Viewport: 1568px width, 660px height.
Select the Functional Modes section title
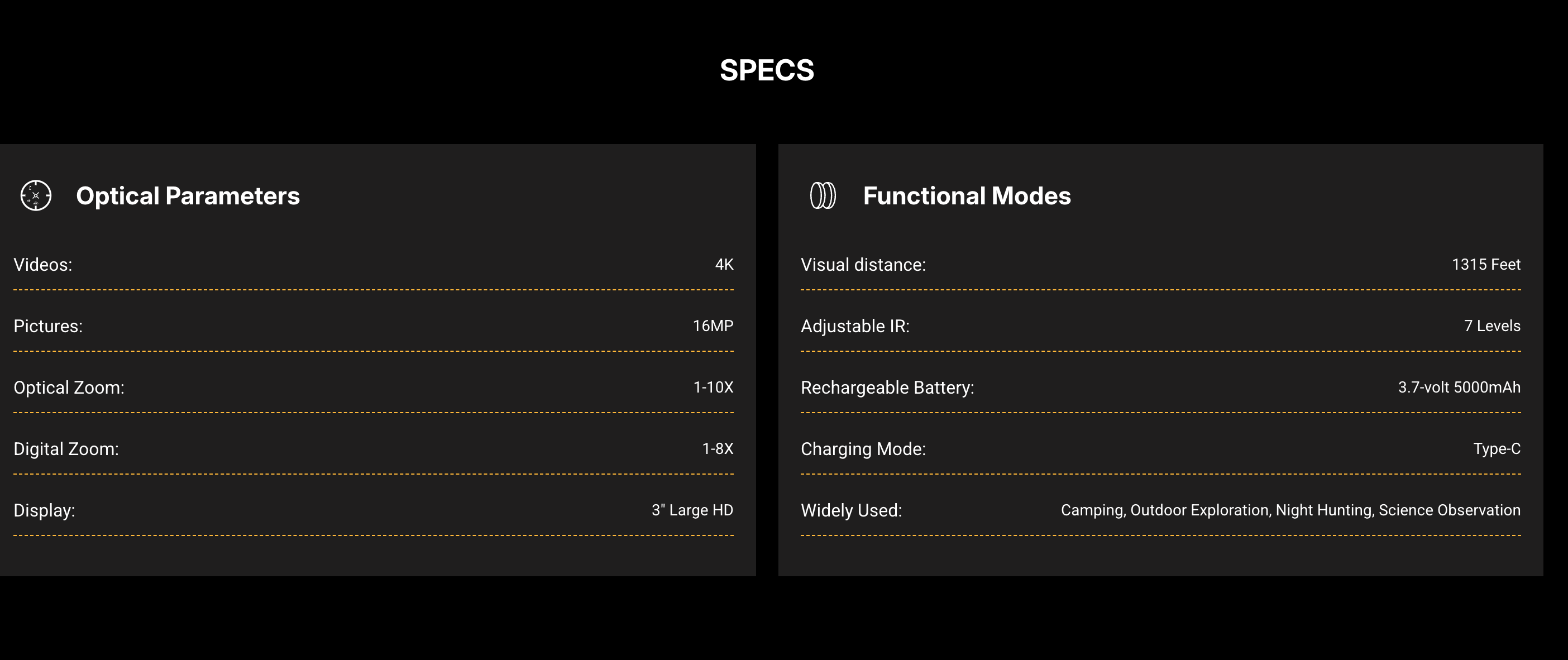pos(967,196)
